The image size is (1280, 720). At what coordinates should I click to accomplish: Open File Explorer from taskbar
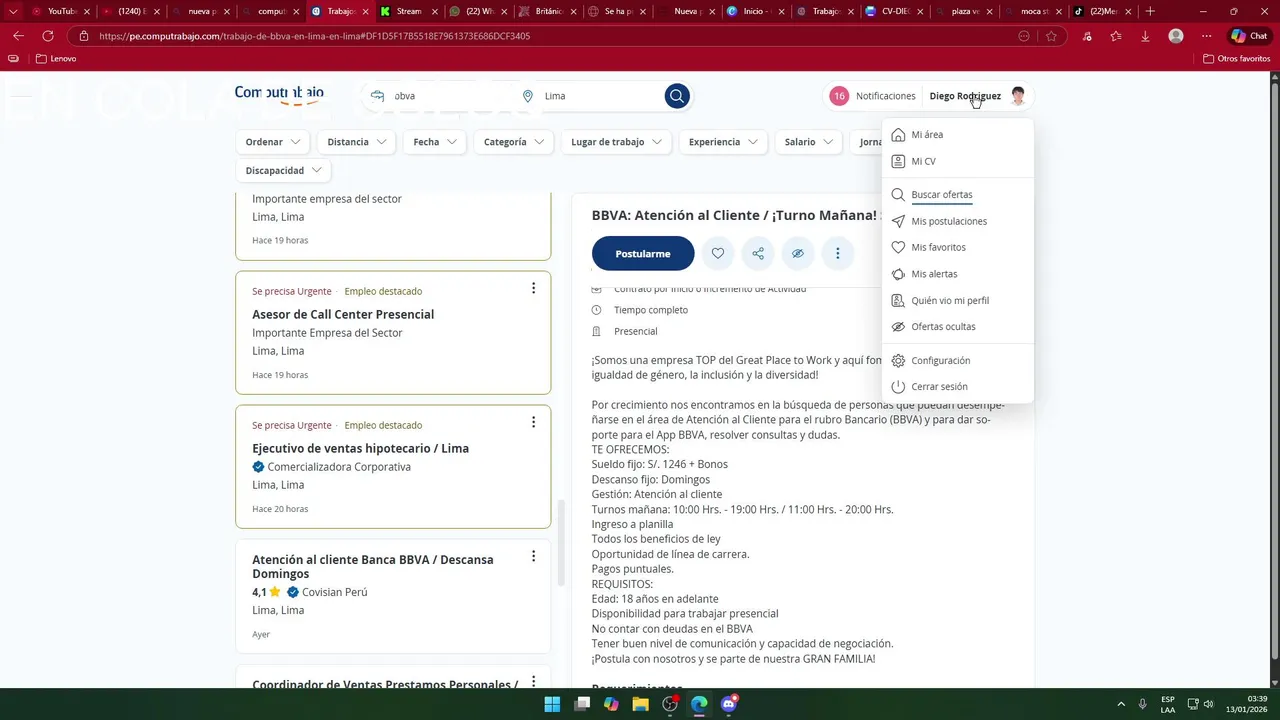pos(641,704)
